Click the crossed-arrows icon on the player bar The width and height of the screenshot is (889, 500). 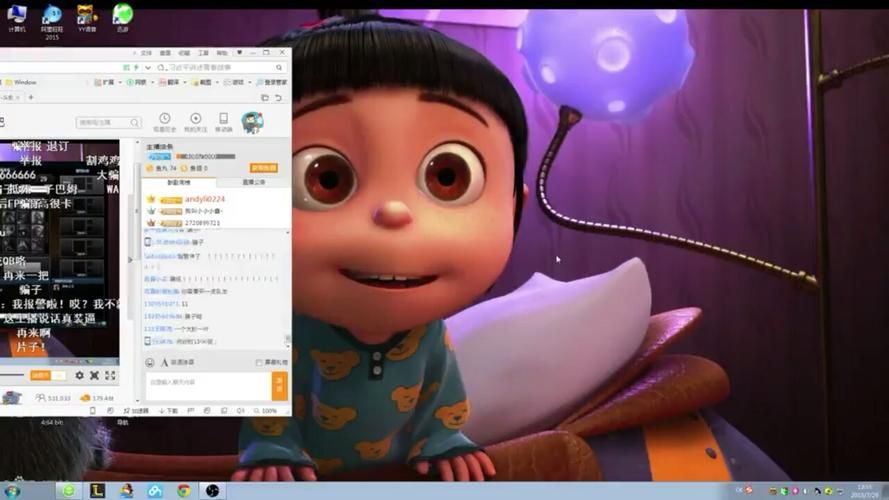click(95, 375)
